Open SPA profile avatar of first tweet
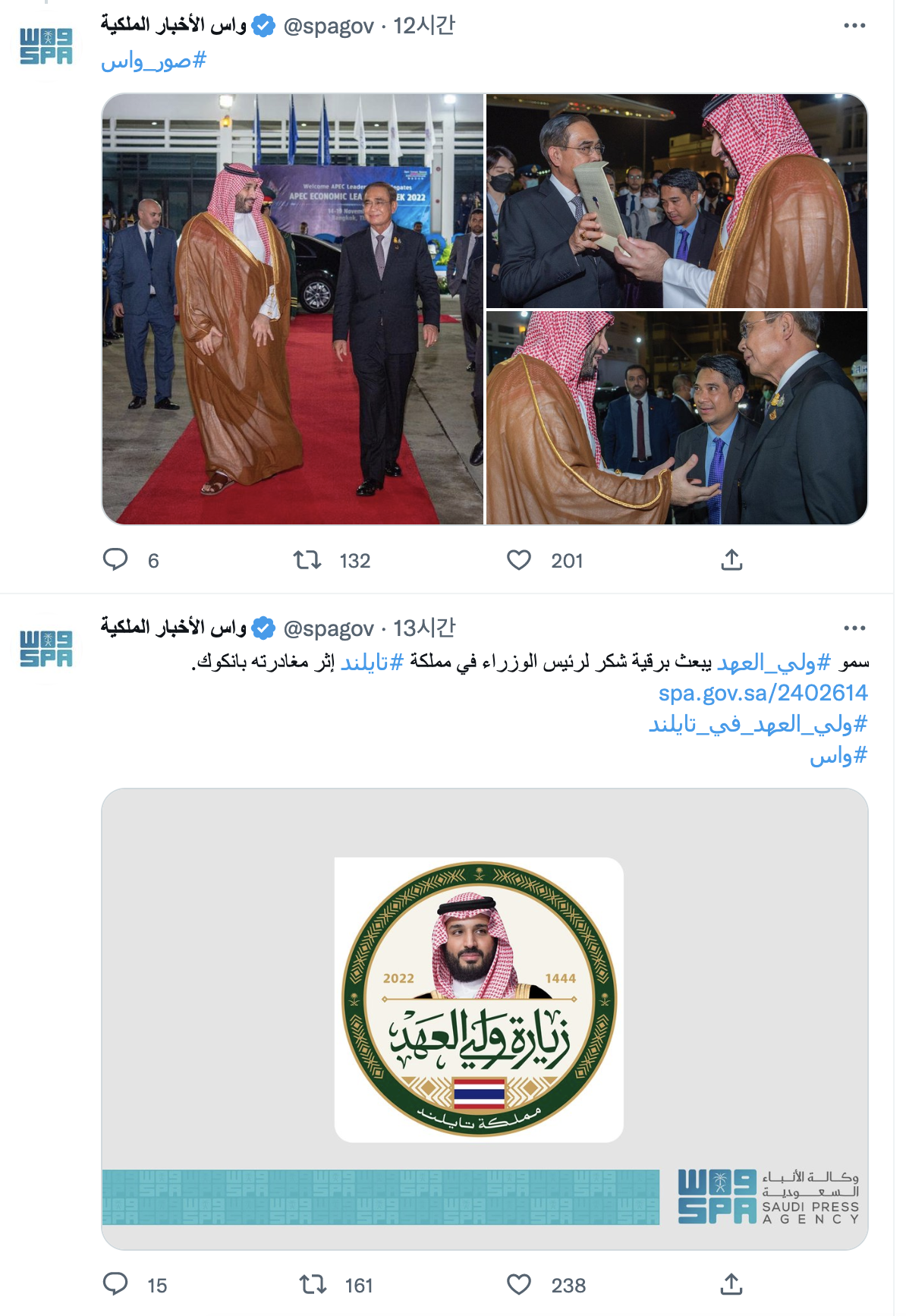The width and height of the screenshot is (906, 1316). coord(46,47)
